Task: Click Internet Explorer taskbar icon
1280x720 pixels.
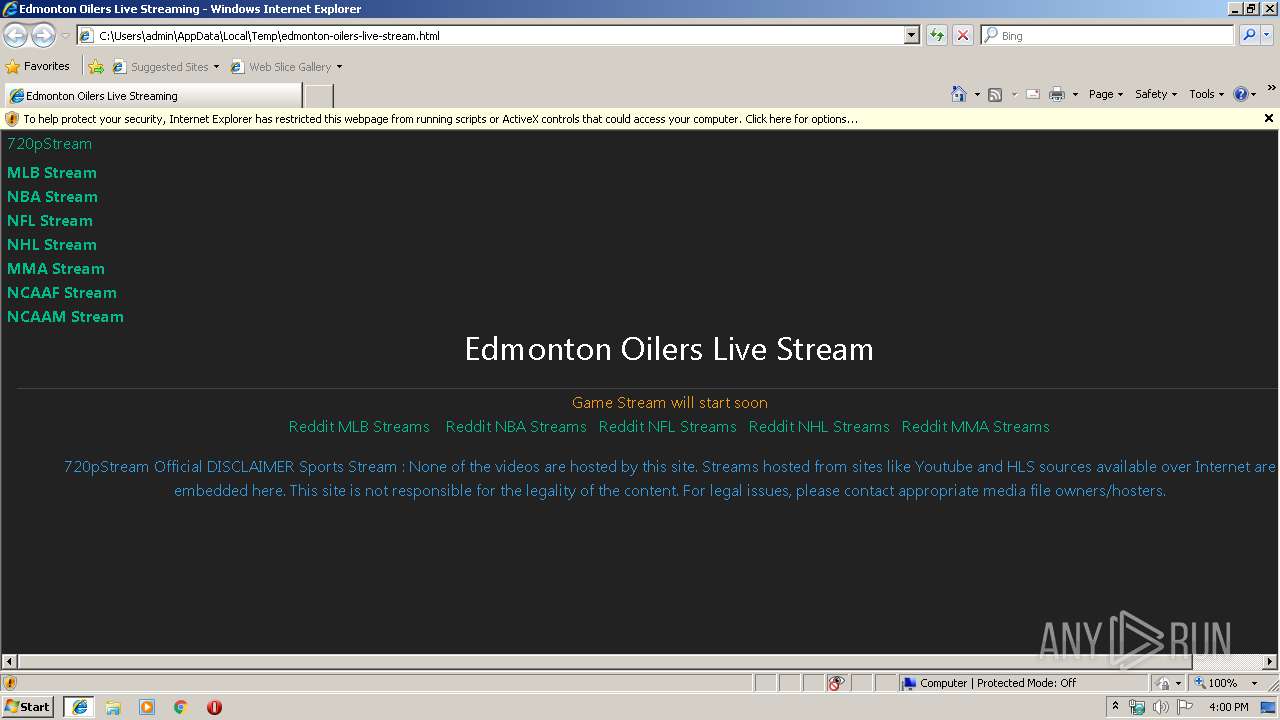Action: click(79, 707)
